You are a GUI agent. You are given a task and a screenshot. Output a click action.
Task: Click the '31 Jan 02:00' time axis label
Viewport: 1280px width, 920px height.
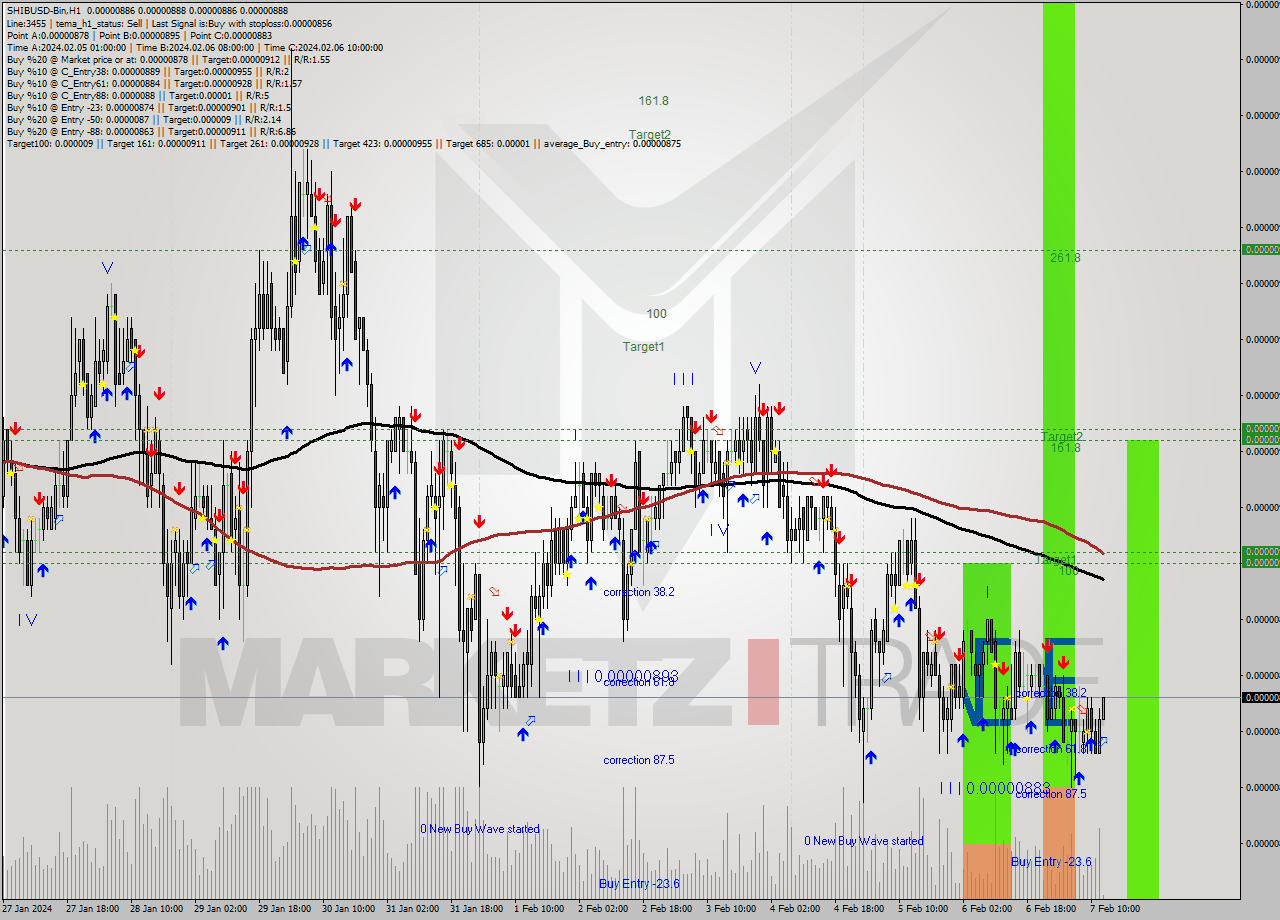point(414,909)
